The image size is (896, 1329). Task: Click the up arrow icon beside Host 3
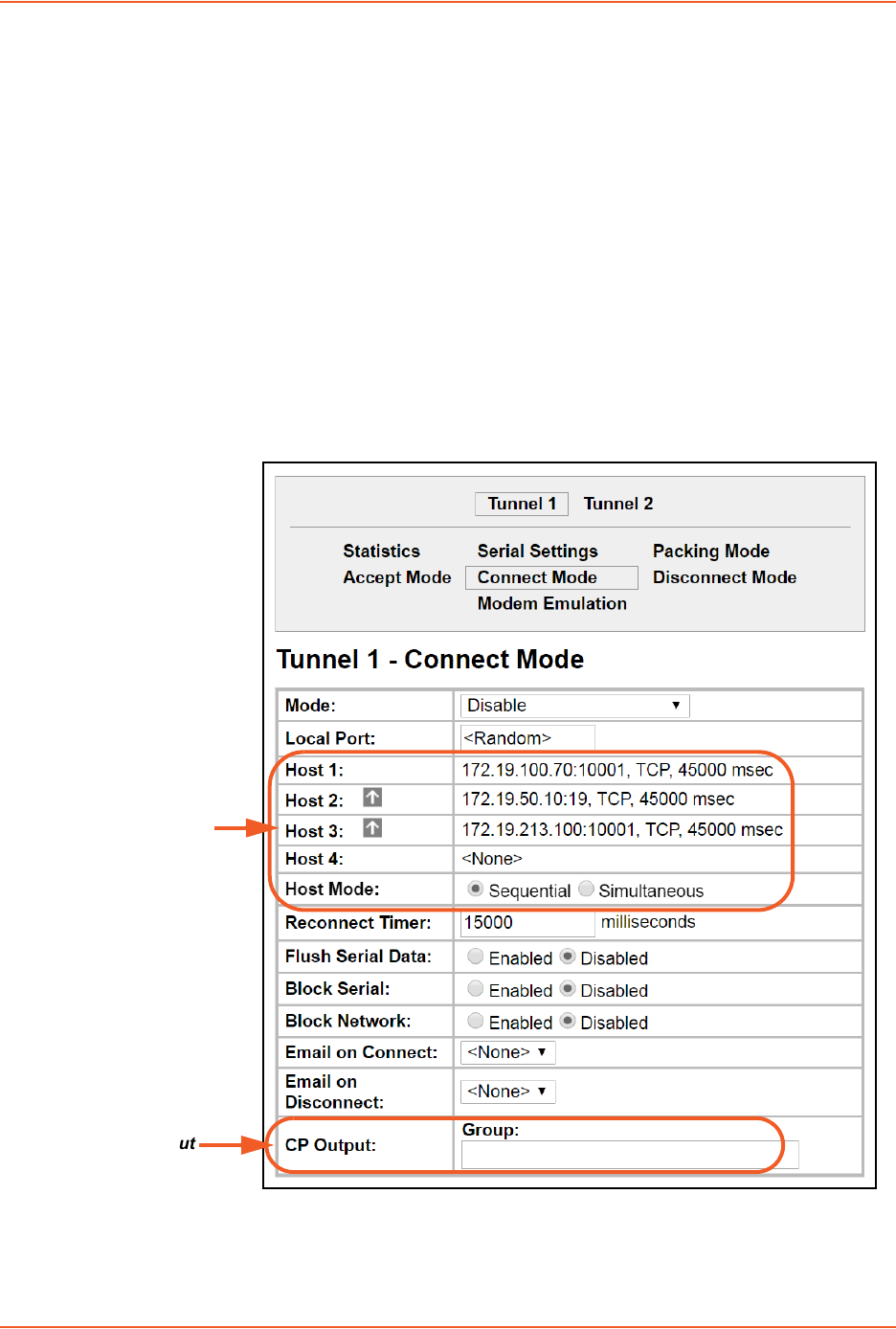point(372,828)
